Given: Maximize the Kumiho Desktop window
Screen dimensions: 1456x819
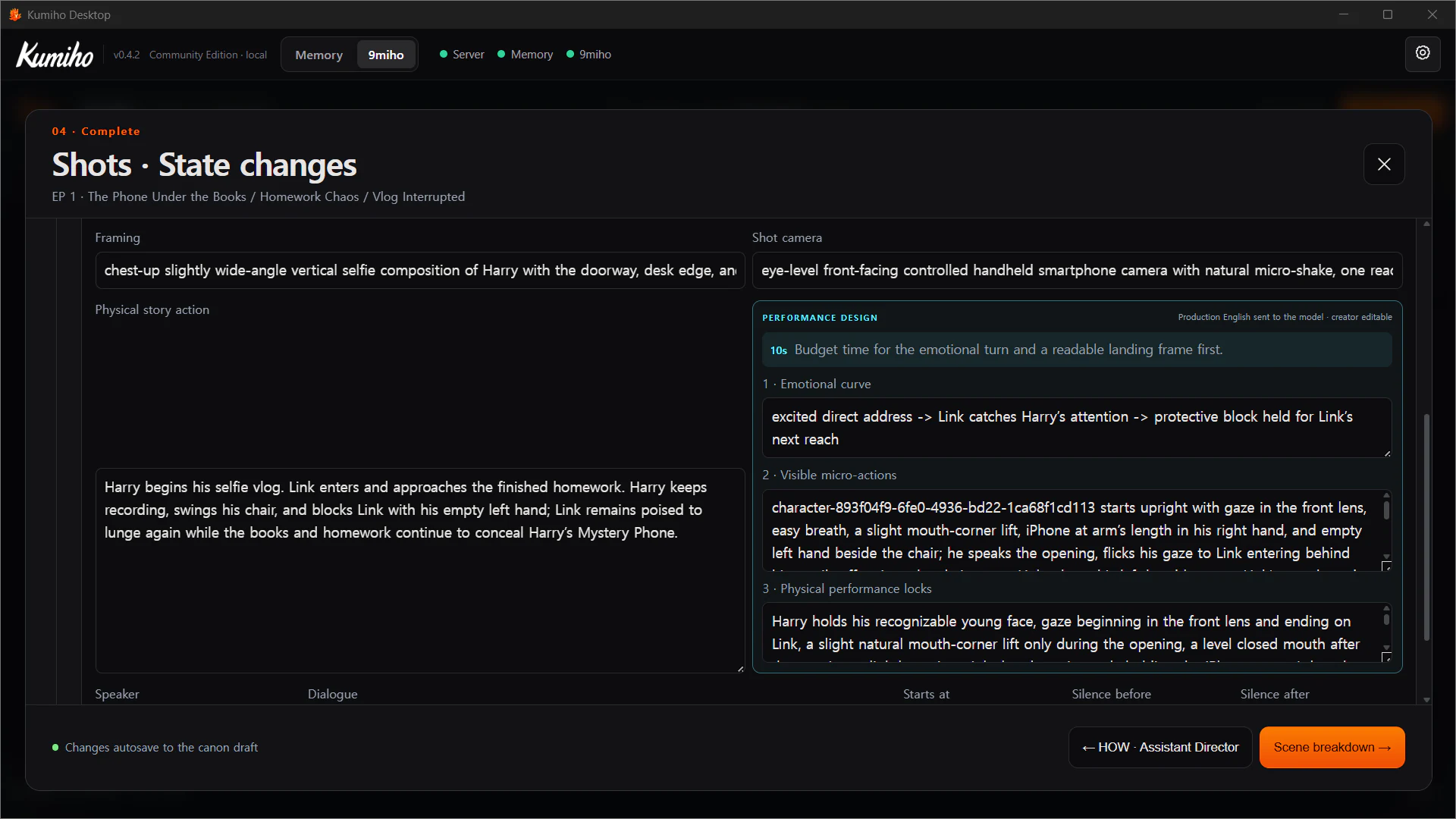Looking at the screenshot, I should (x=1388, y=14).
